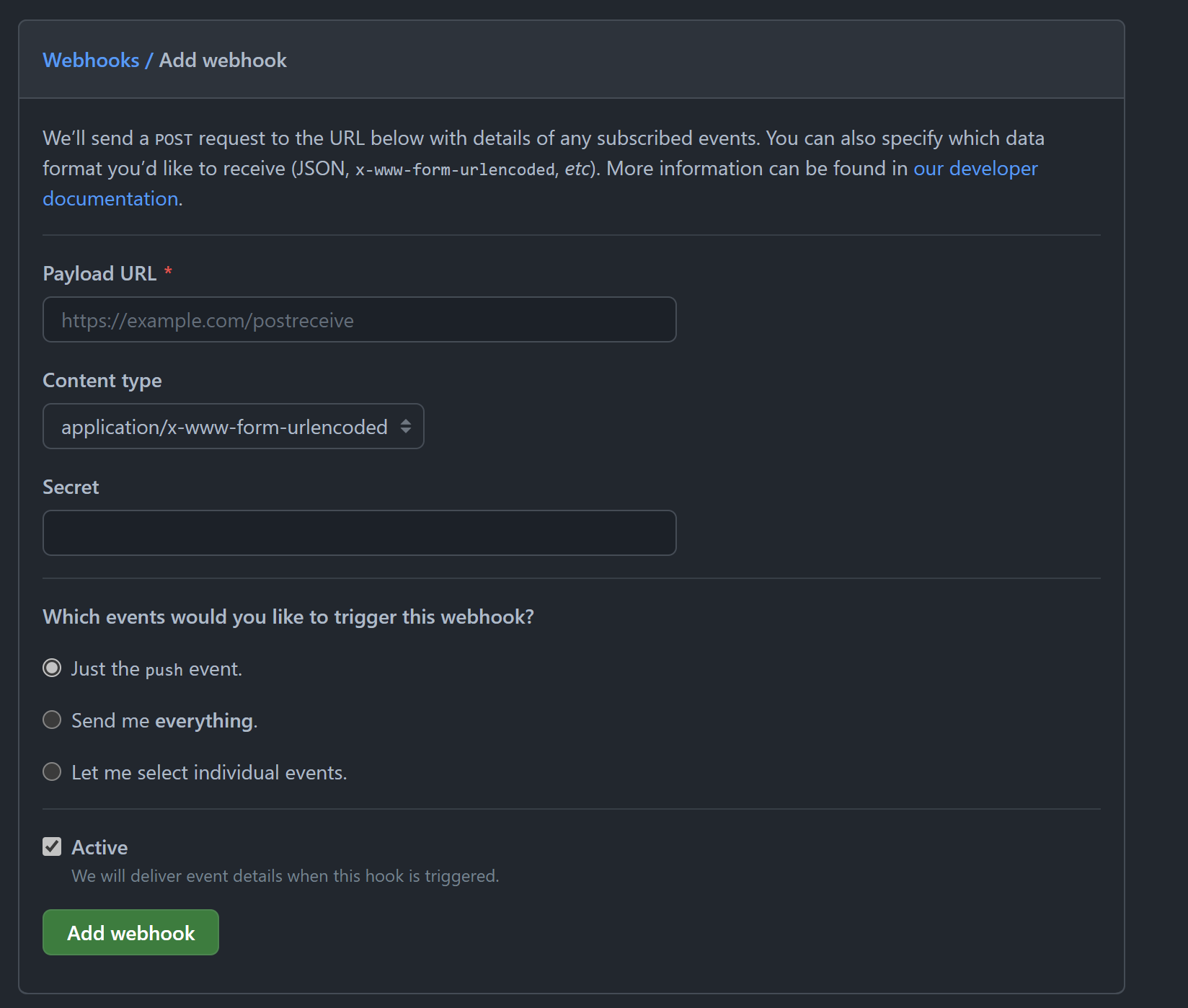
Task: Click the 'We will deliver event details' note
Action: coord(285,876)
